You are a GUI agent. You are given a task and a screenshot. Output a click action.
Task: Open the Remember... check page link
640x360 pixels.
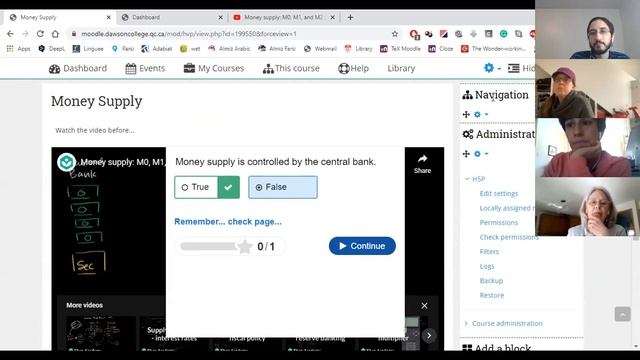(228, 222)
